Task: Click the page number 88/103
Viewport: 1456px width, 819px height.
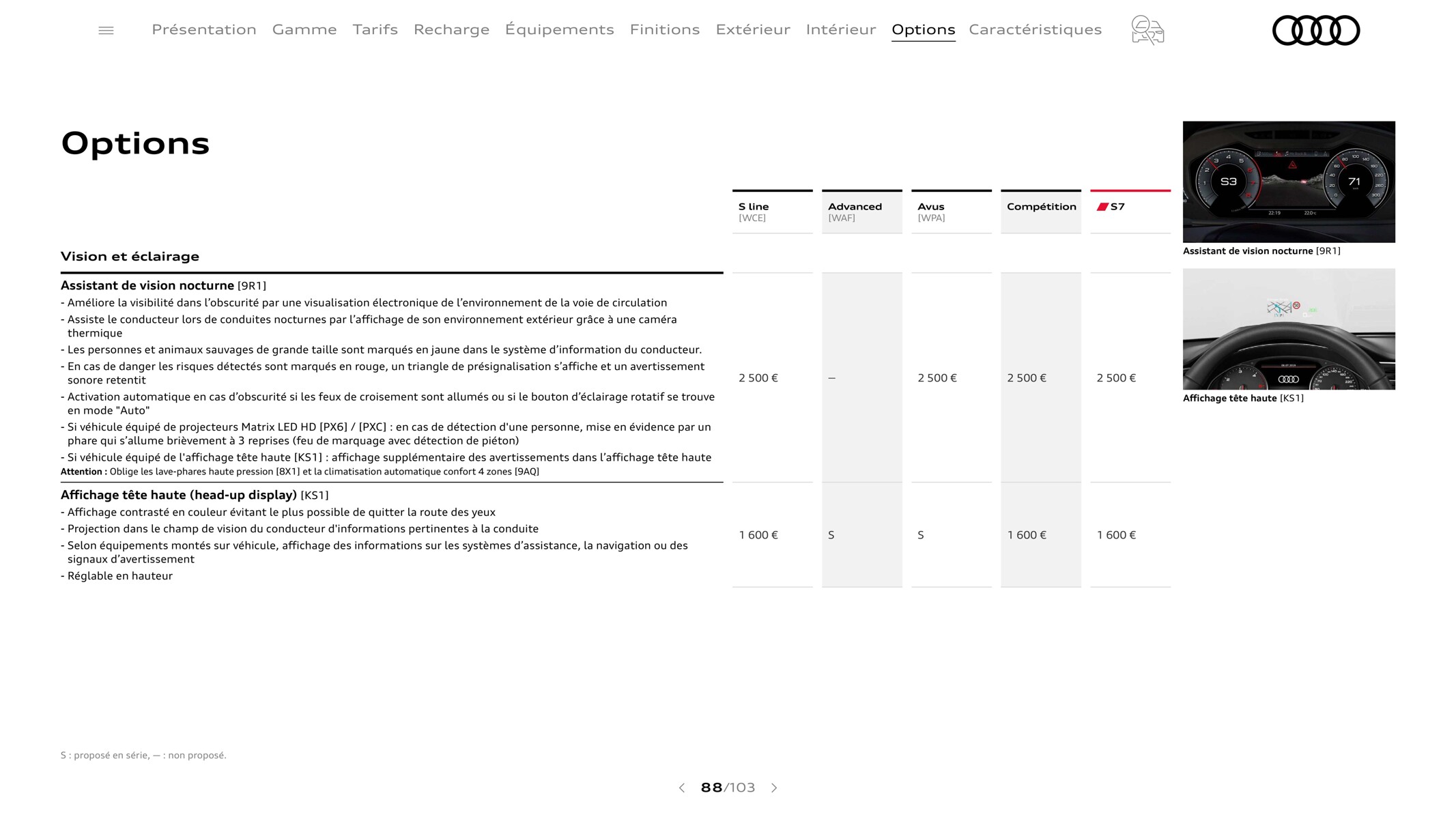Action: (728, 788)
